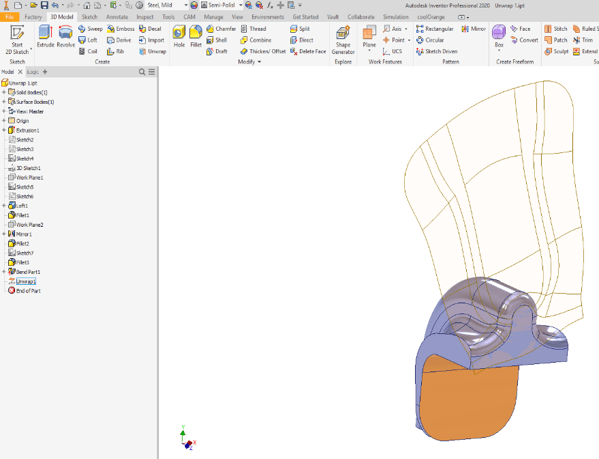The image size is (599, 459).
Task: Select the Hole tool
Action: [x=179, y=37]
